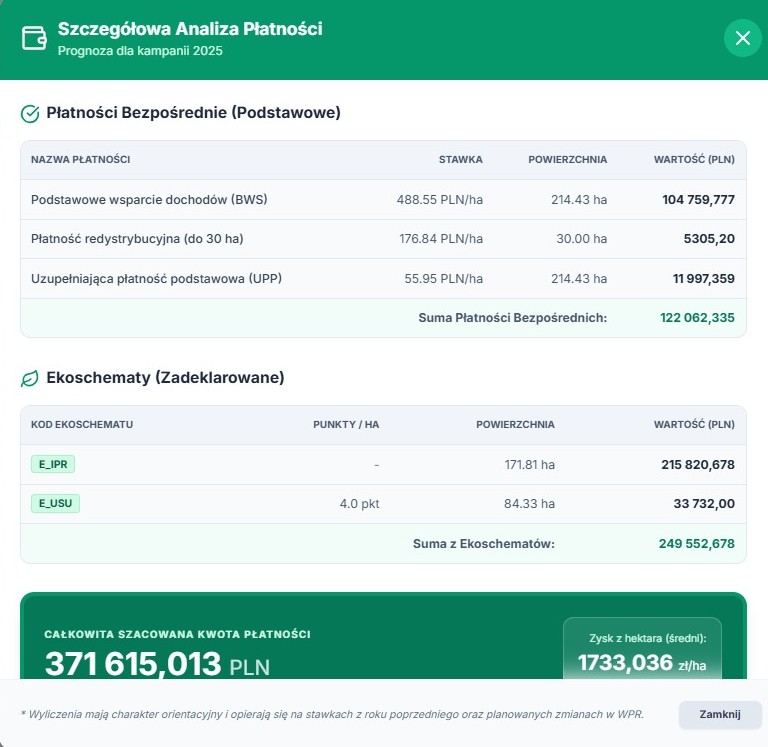The height and width of the screenshot is (747, 768).
Task: Close the payment analysis dialog with X
Action: coord(742,39)
